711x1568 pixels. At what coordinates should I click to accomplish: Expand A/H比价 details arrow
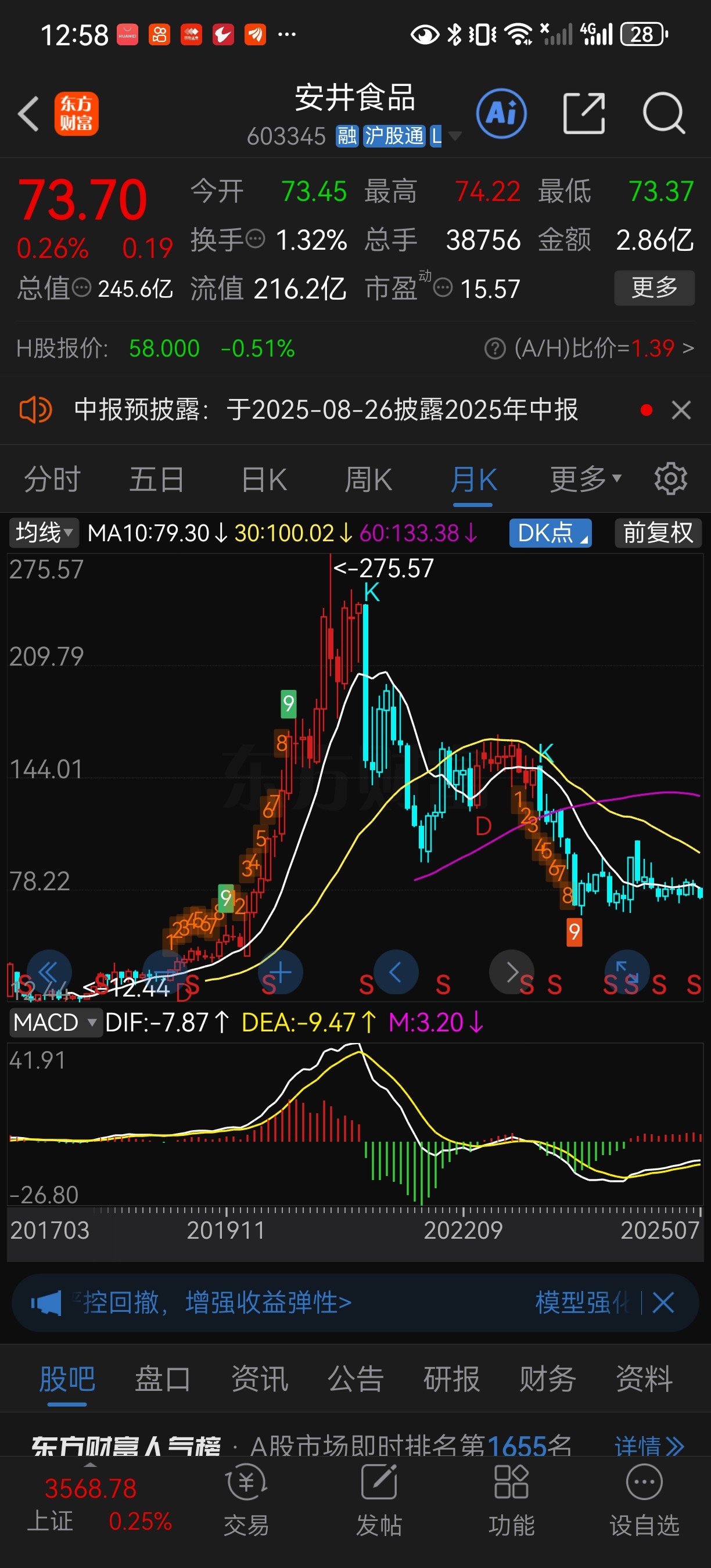point(688,349)
